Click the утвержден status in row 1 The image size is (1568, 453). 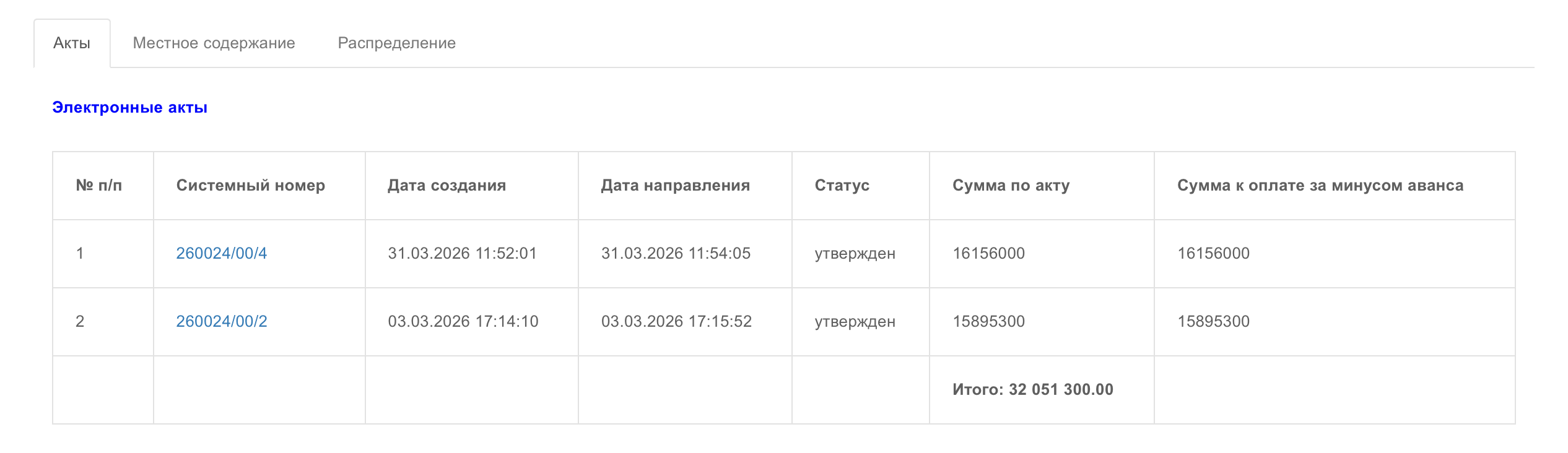855,254
